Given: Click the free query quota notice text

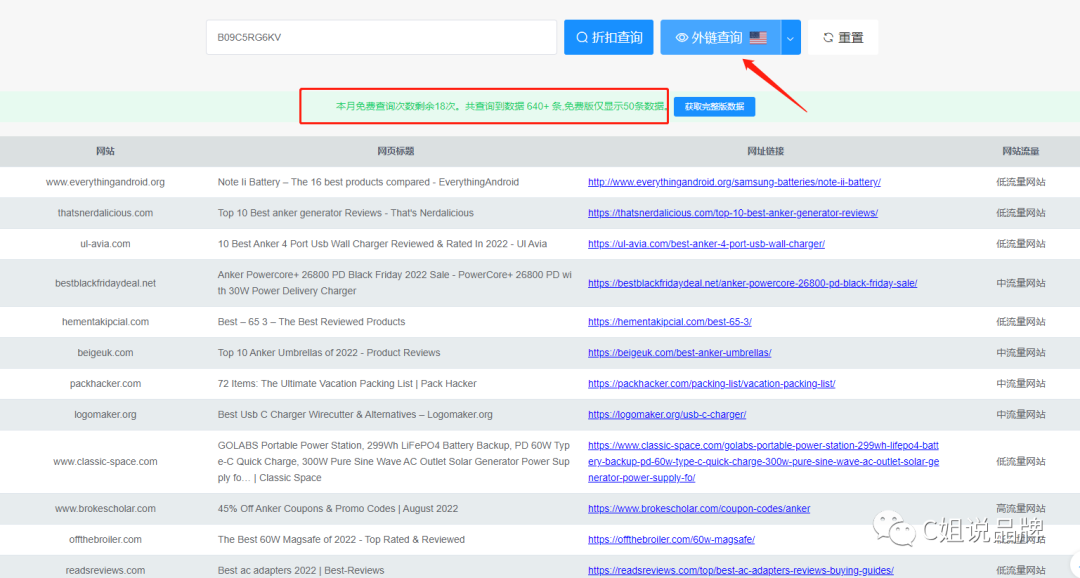Looking at the screenshot, I should point(501,107).
